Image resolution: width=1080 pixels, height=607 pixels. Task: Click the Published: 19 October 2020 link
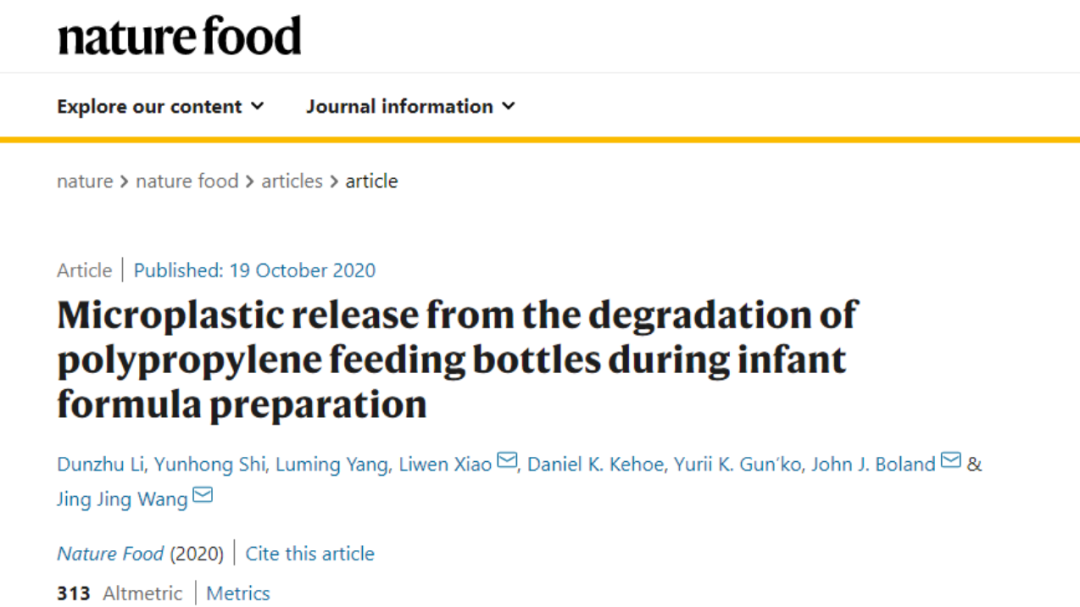point(254,270)
